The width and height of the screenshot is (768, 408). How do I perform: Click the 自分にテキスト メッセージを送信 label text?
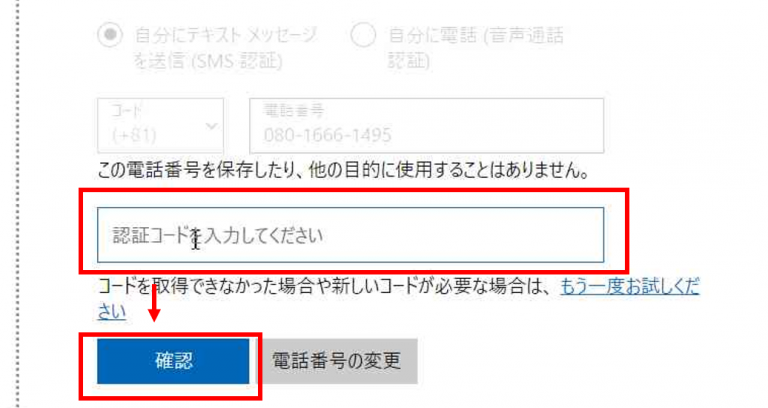226,48
